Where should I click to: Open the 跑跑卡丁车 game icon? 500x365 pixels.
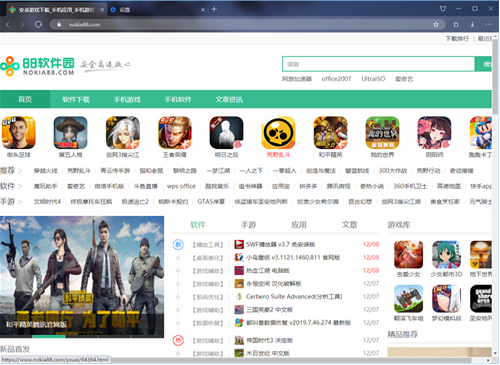(x=481, y=132)
